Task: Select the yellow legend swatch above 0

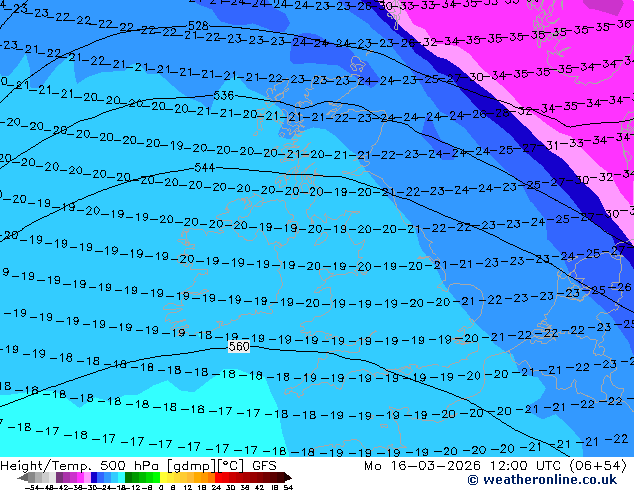Action: (163, 477)
